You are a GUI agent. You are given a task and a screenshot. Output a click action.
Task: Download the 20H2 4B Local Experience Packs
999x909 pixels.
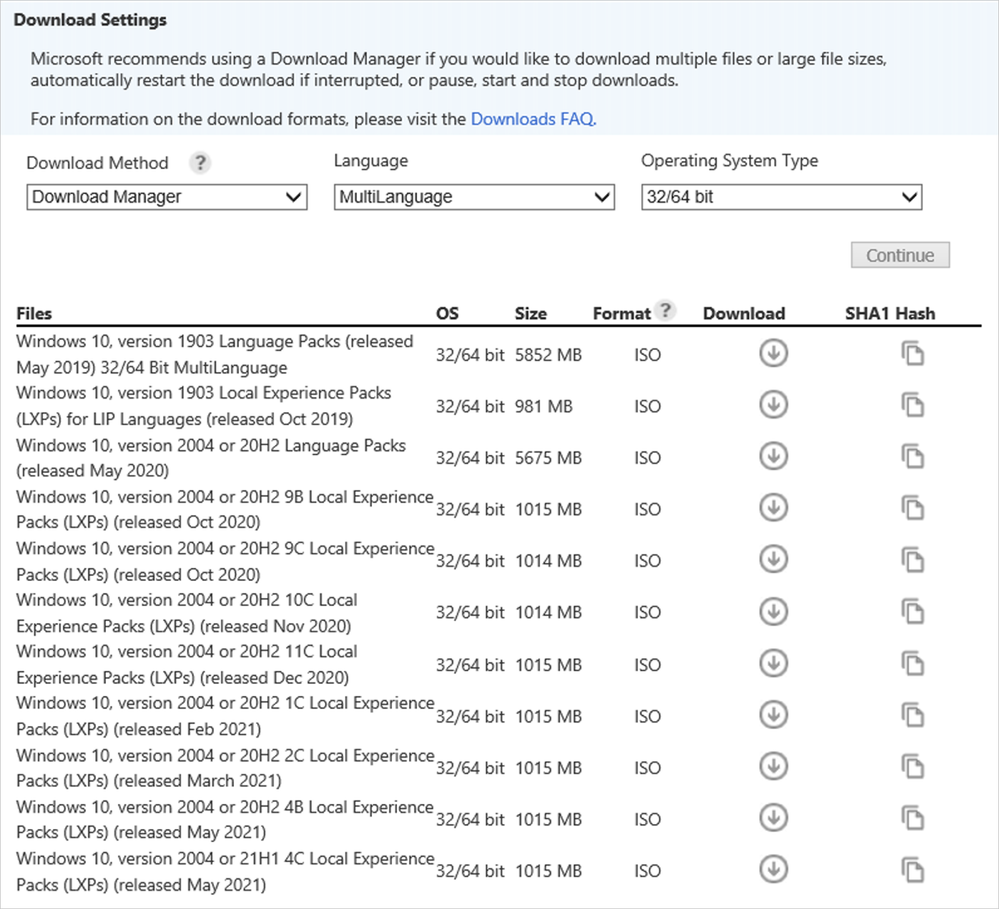tap(773, 818)
